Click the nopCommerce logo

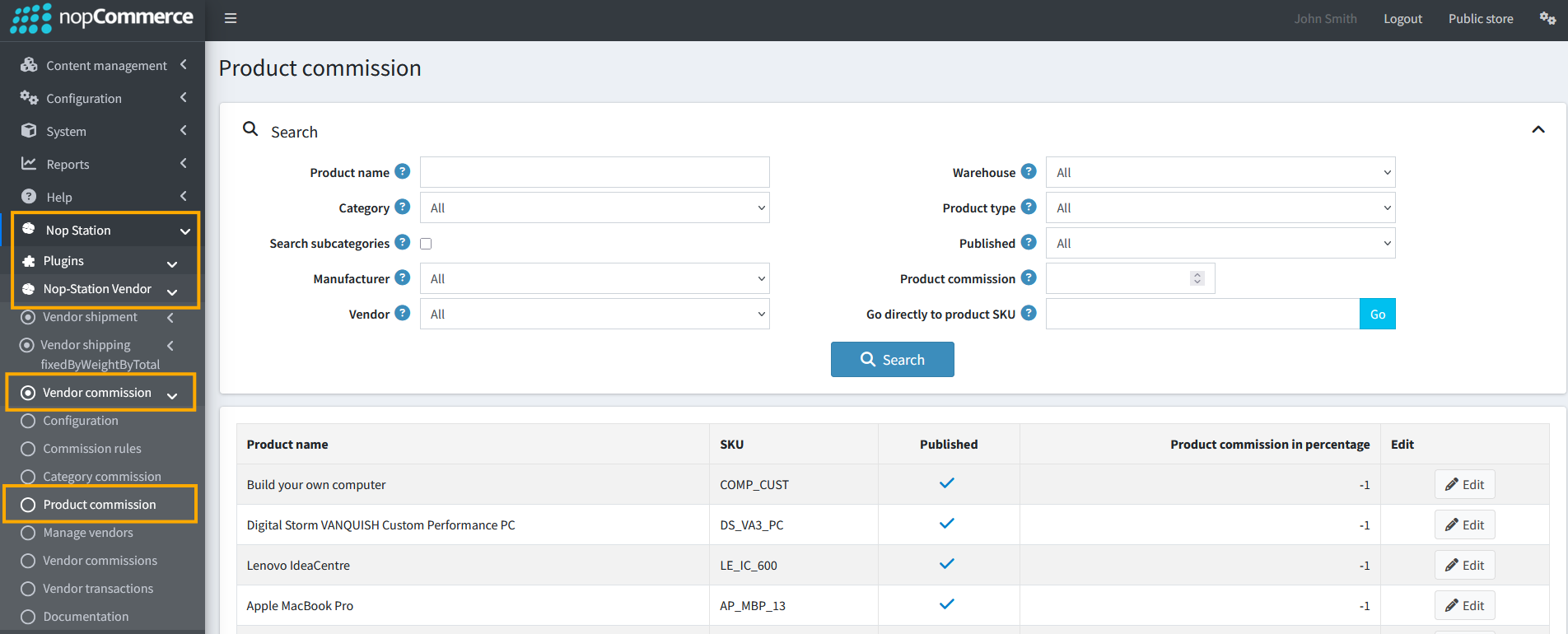(102, 18)
